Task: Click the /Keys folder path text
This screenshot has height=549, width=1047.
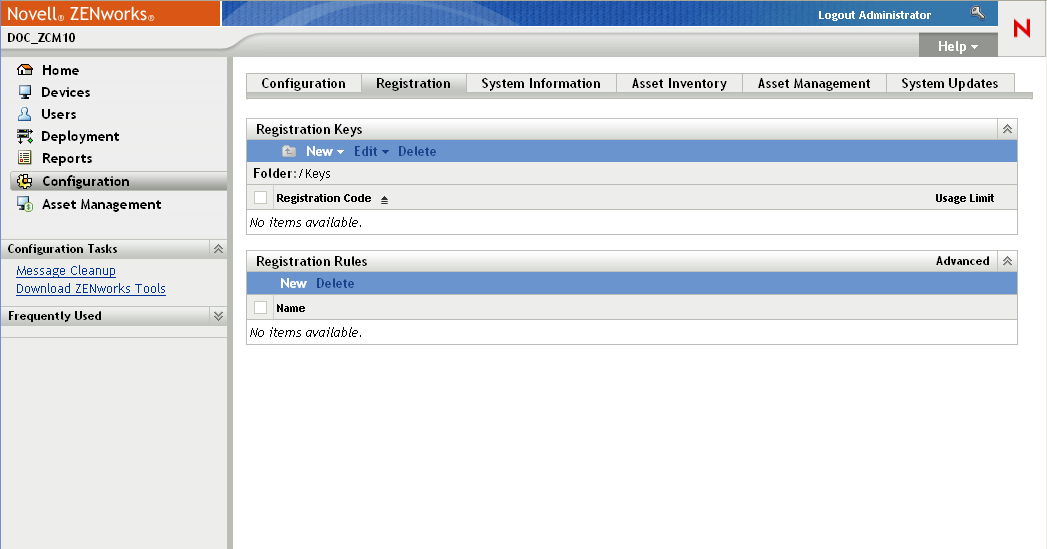Action: pos(315,174)
